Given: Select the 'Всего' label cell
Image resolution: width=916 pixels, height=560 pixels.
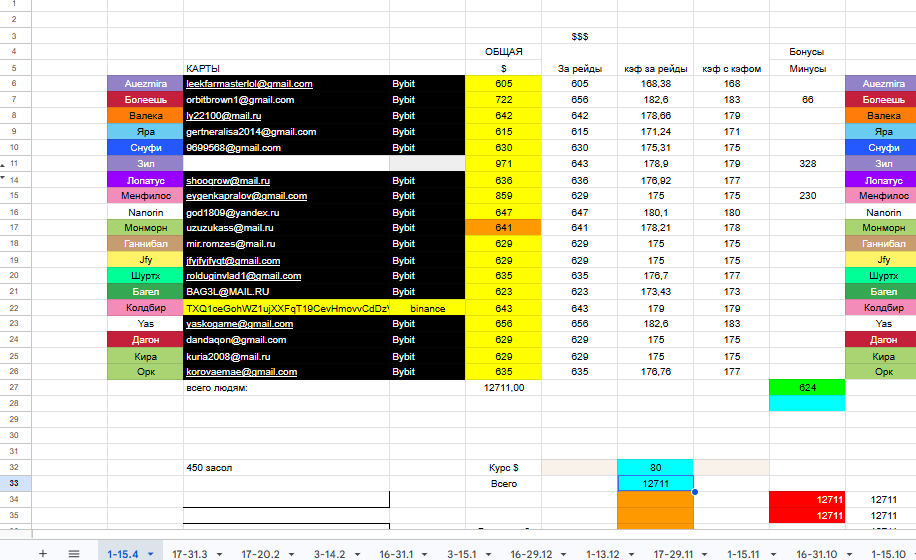Looking at the screenshot, I should pyautogui.click(x=504, y=484).
